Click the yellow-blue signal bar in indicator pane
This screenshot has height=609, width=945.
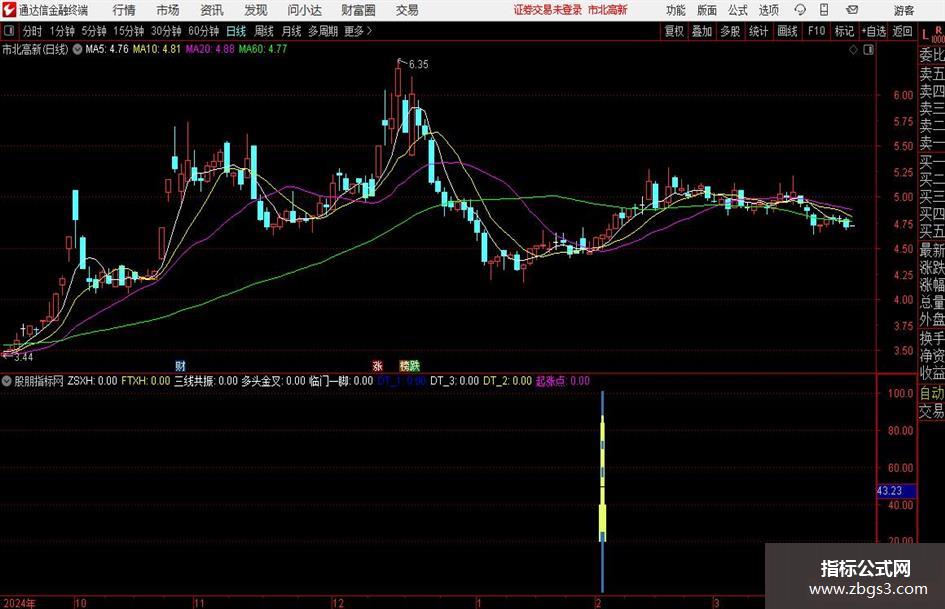coord(602,491)
